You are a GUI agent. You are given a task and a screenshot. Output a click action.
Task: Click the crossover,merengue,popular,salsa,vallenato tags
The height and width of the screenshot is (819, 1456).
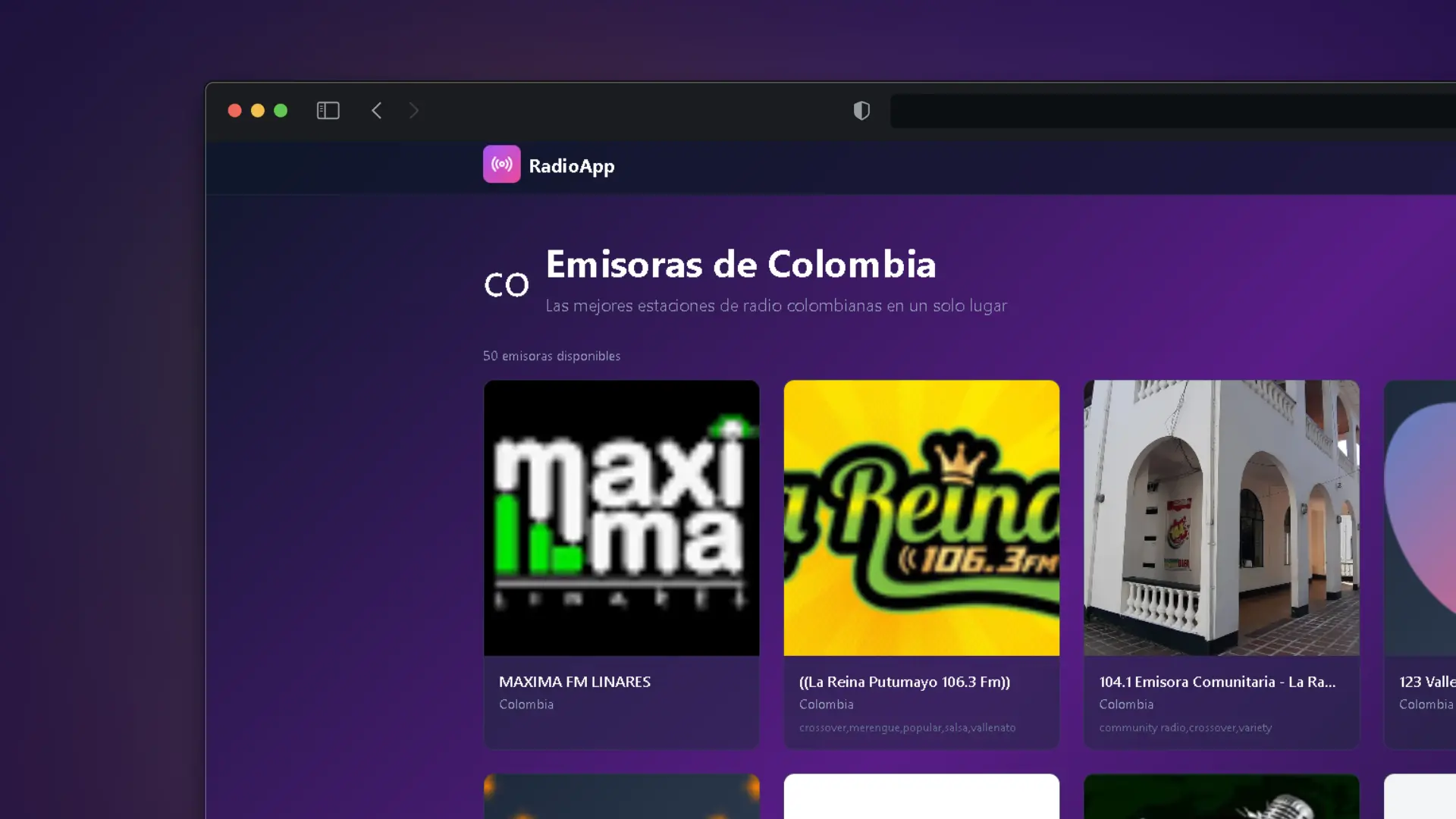[907, 728]
